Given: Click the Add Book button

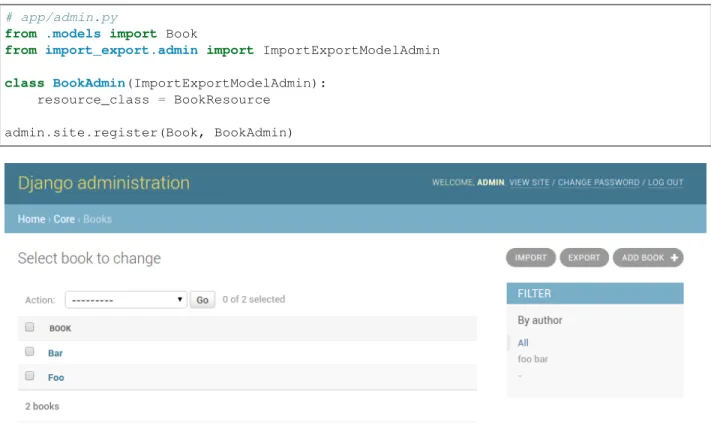Looking at the screenshot, I should click(x=648, y=258).
